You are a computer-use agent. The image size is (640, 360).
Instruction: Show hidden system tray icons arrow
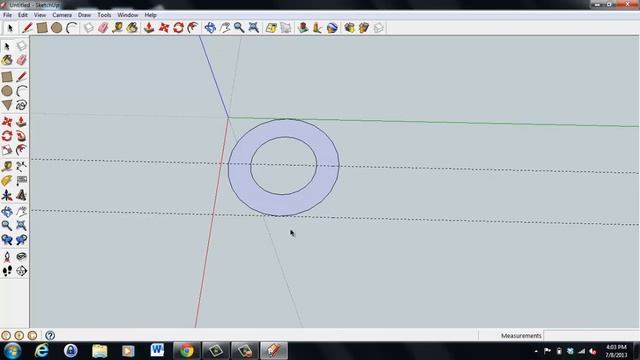click(536, 351)
